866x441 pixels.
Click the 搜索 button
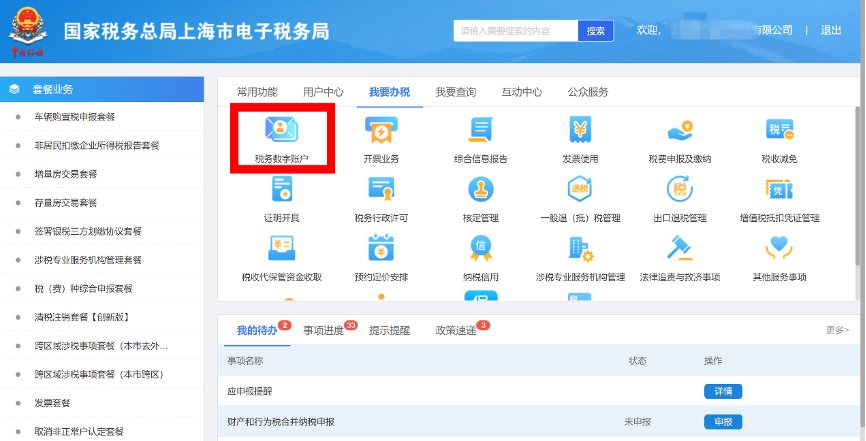point(595,31)
